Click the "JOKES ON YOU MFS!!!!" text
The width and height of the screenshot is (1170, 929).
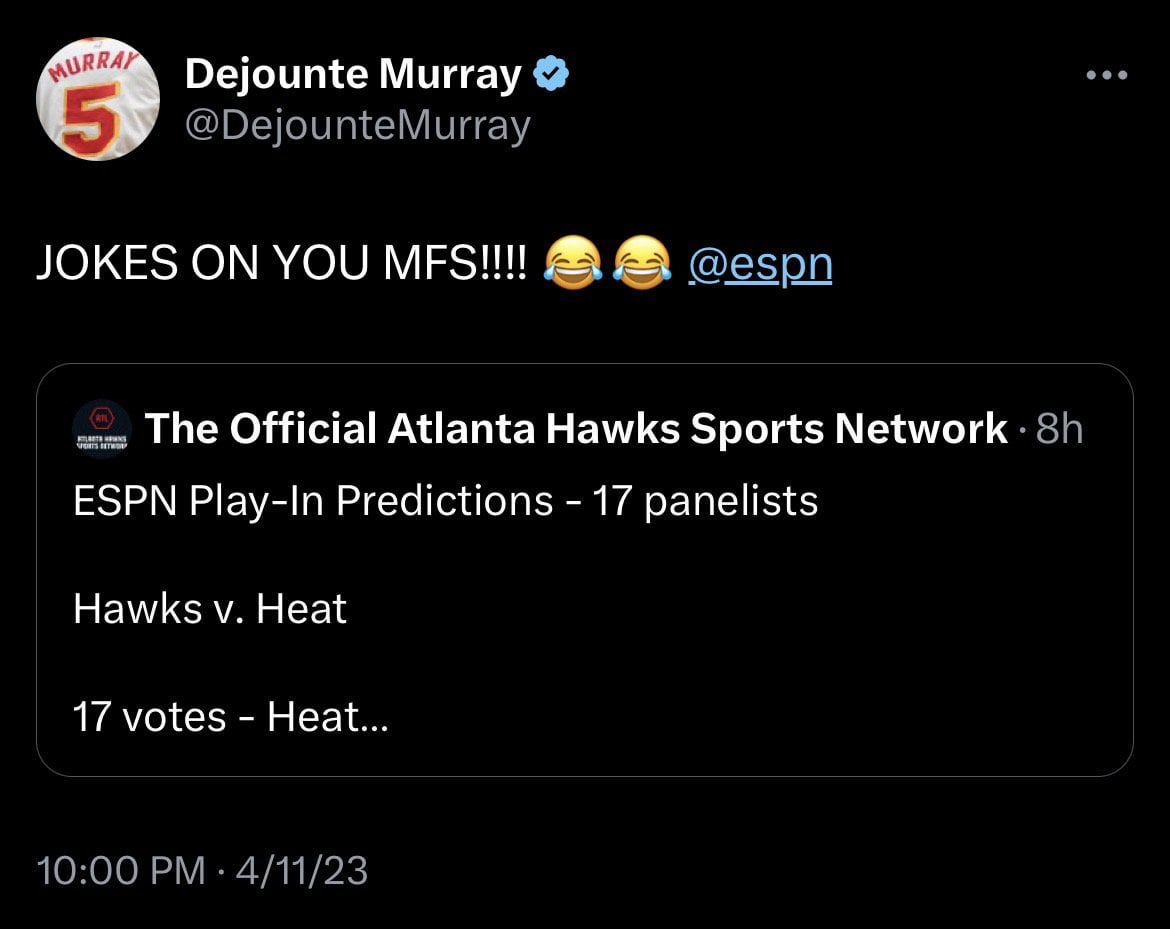click(x=281, y=264)
